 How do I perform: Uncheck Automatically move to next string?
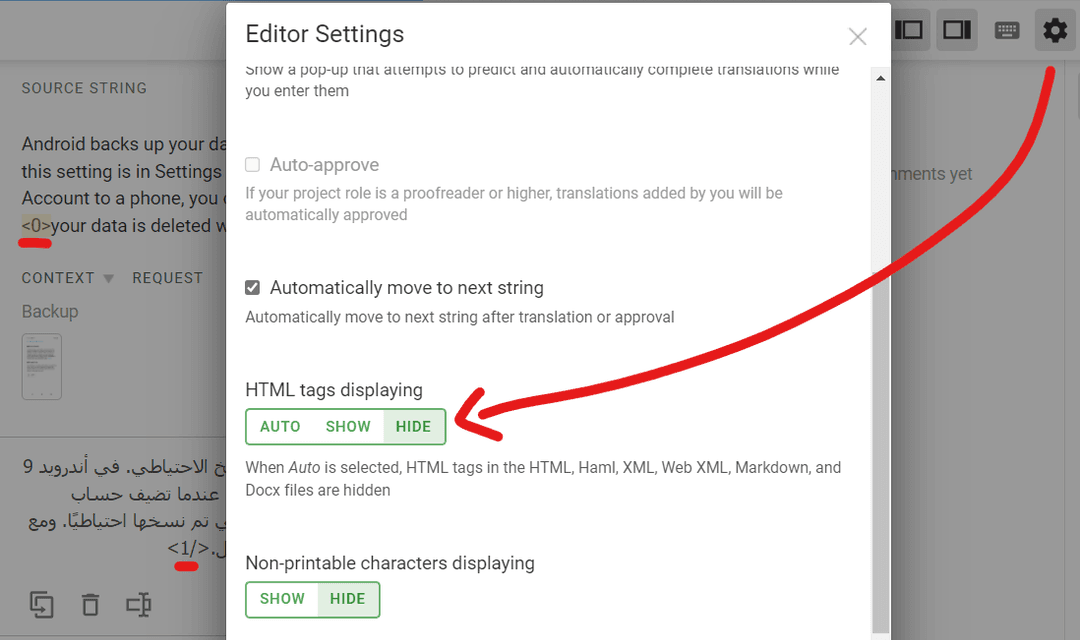252,287
